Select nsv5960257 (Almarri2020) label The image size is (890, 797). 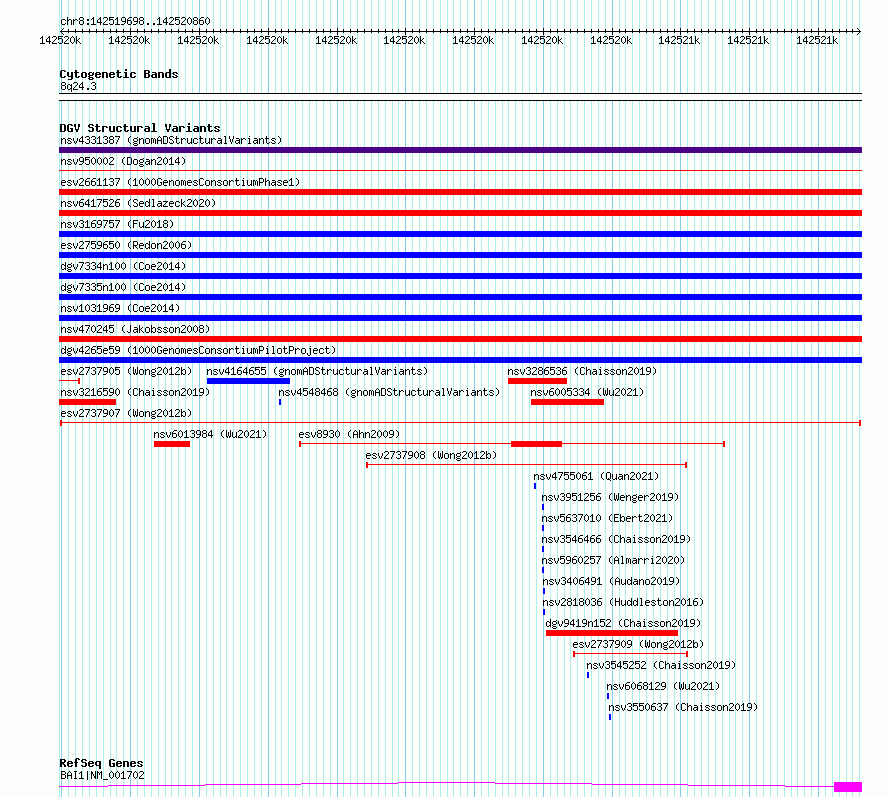tap(613, 560)
